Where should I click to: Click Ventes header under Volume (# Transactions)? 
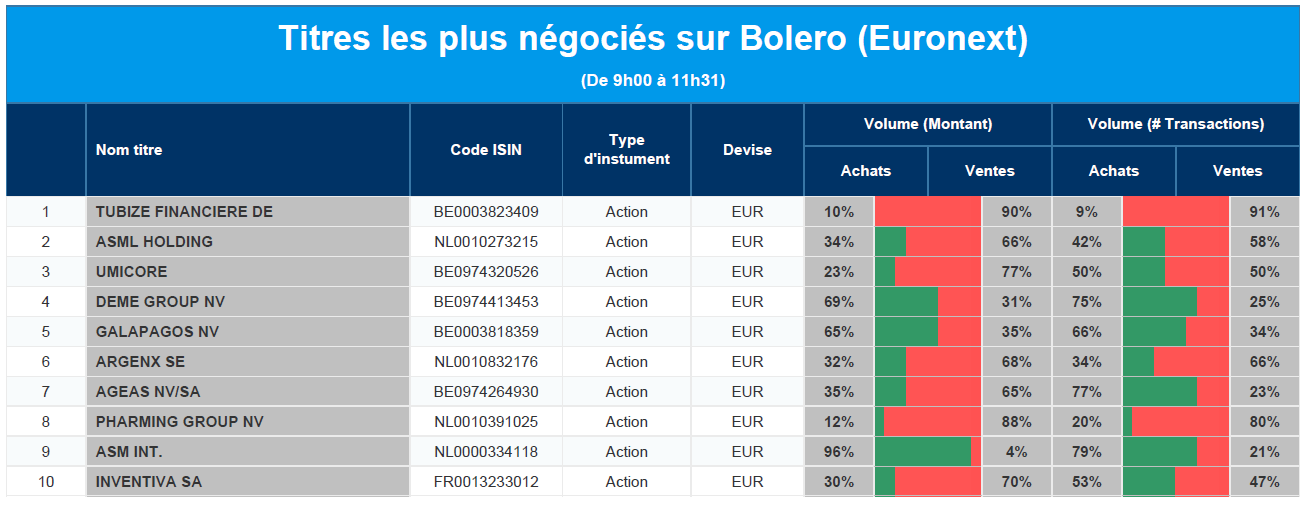(x=1237, y=171)
